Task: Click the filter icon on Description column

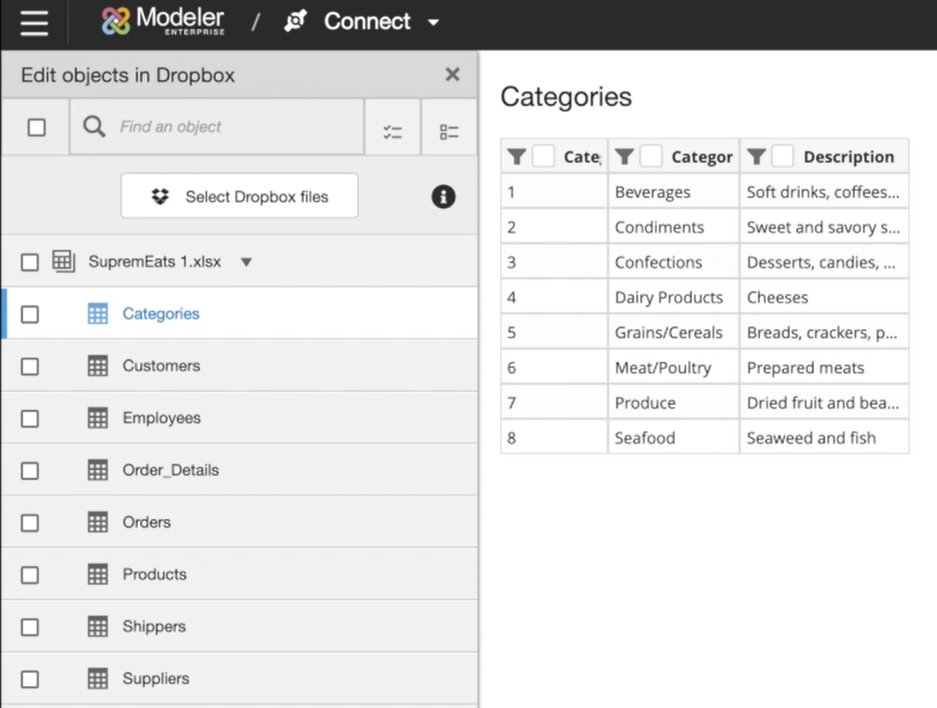Action: pyautogui.click(x=757, y=157)
